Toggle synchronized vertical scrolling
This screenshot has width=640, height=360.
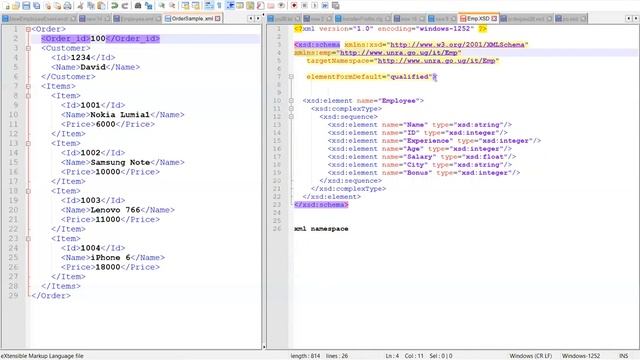tap(185, 6)
